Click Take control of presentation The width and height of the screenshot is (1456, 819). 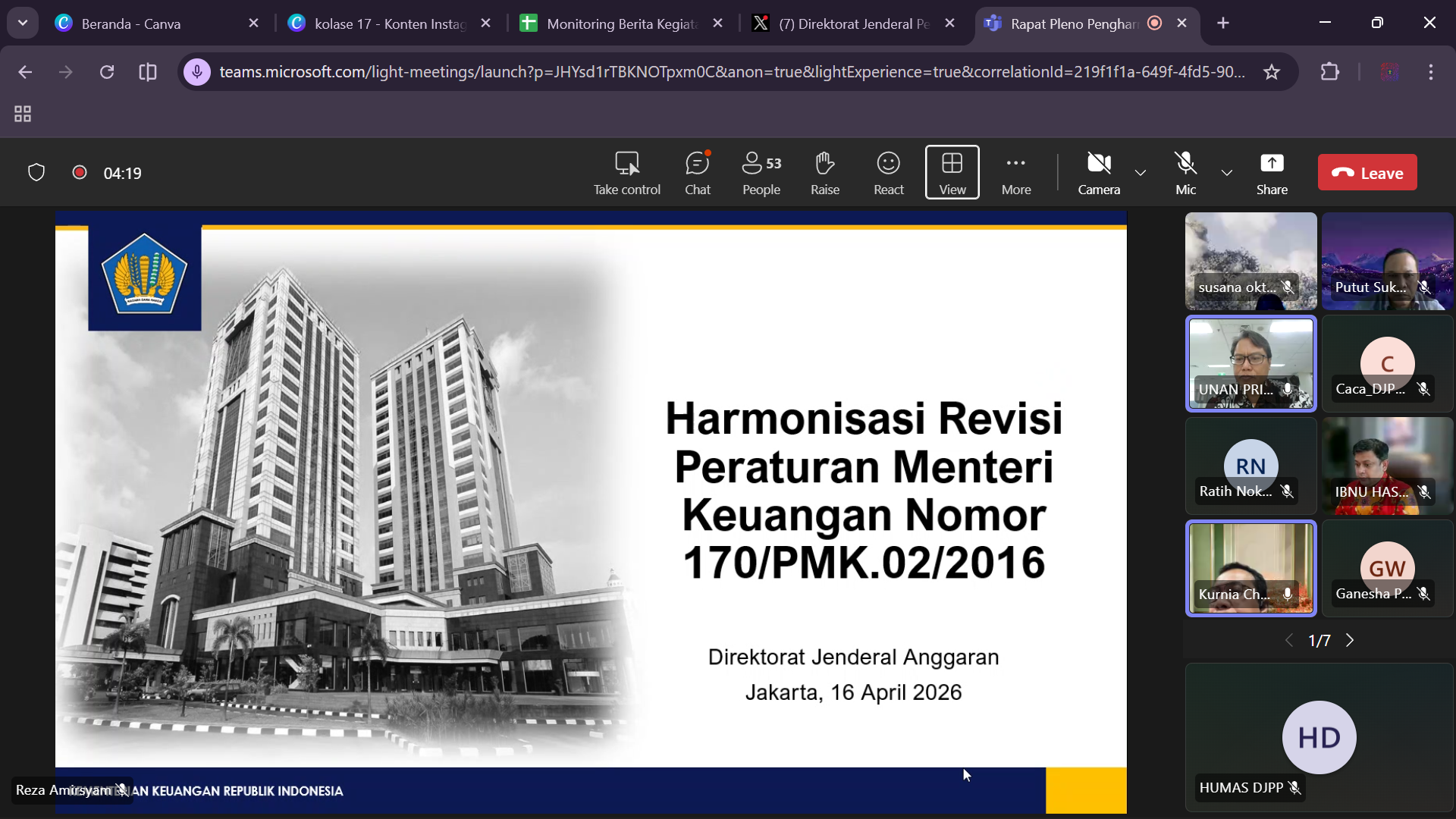tap(626, 173)
